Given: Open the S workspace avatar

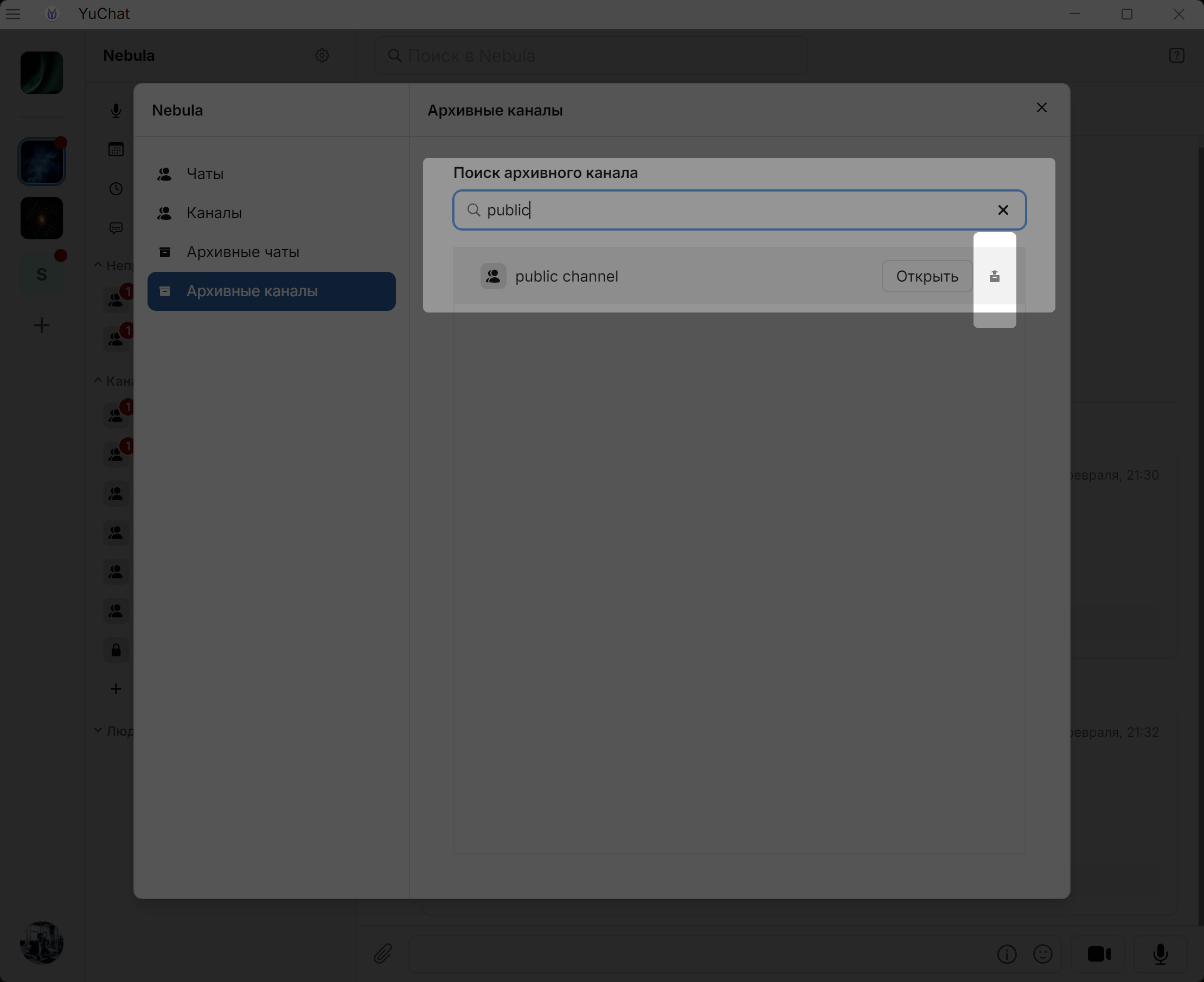Looking at the screenshot, I should [x=42, y=275].
